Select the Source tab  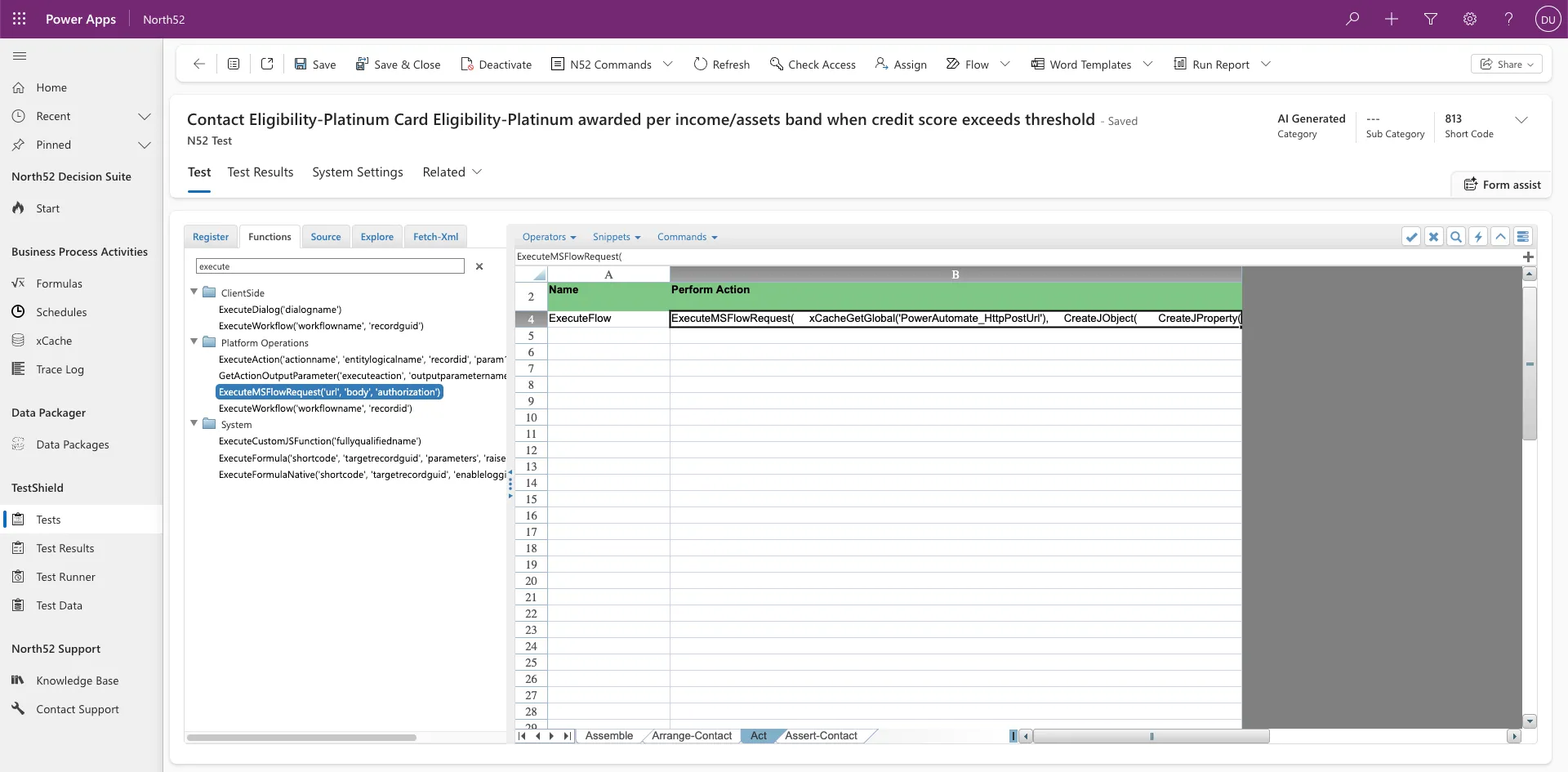tap(326, 237)
